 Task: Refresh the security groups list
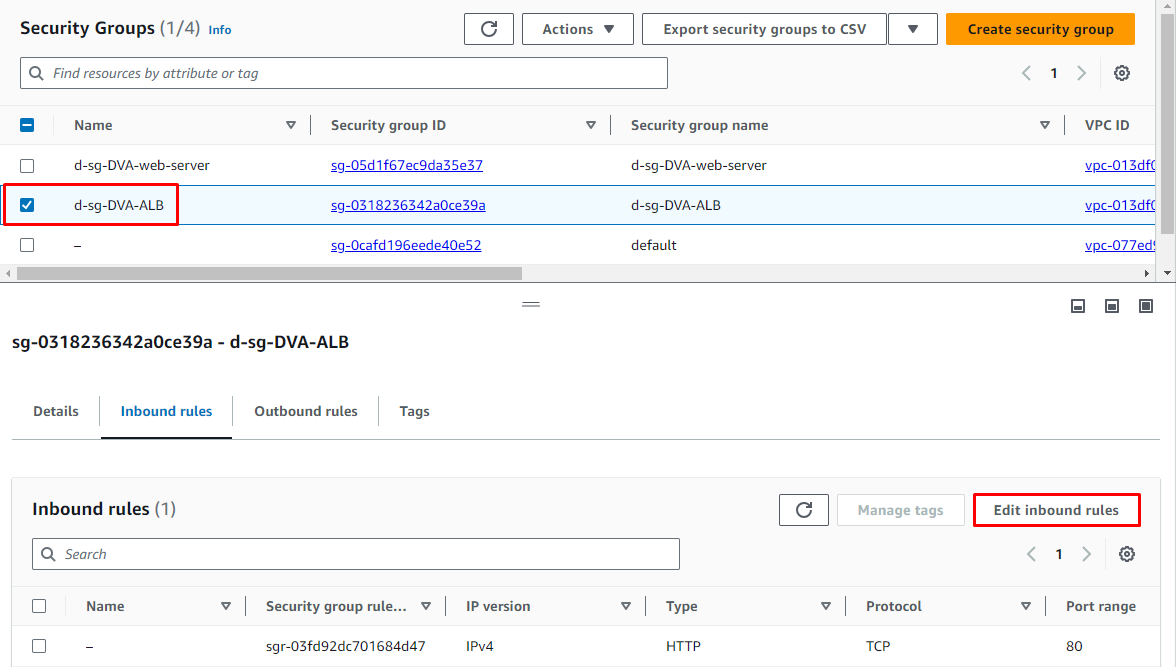tap(489, 29)
